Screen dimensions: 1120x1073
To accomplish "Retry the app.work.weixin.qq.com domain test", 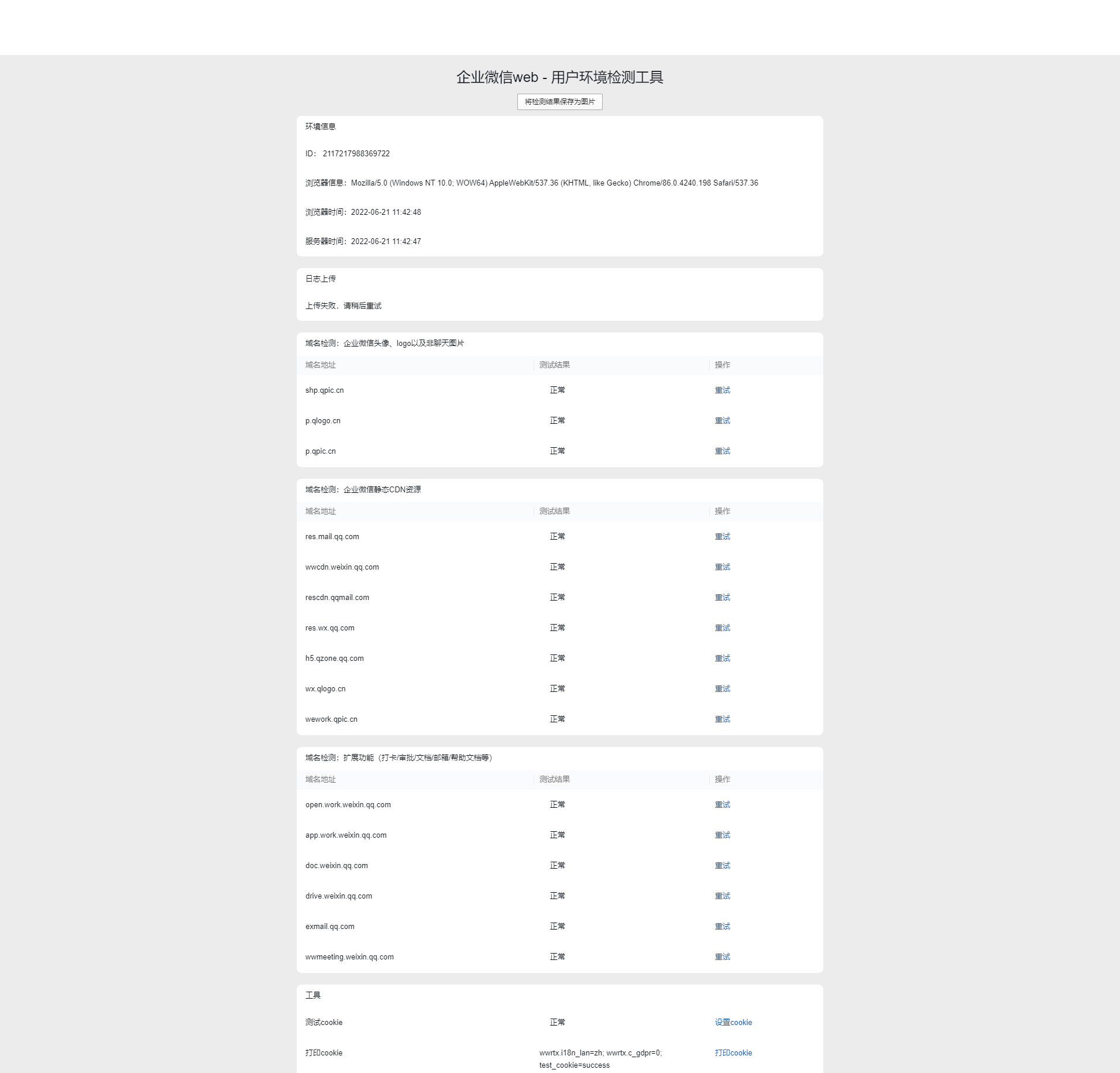I will click(722, 835).
